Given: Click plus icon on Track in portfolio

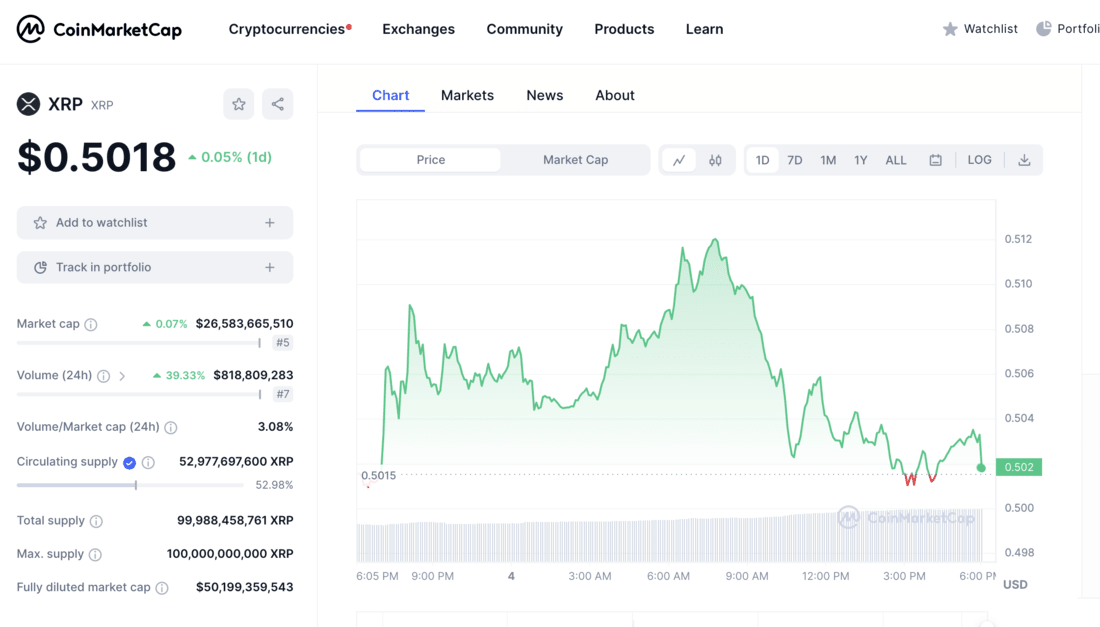Looking at the screenshot, I should coord(269,267).
